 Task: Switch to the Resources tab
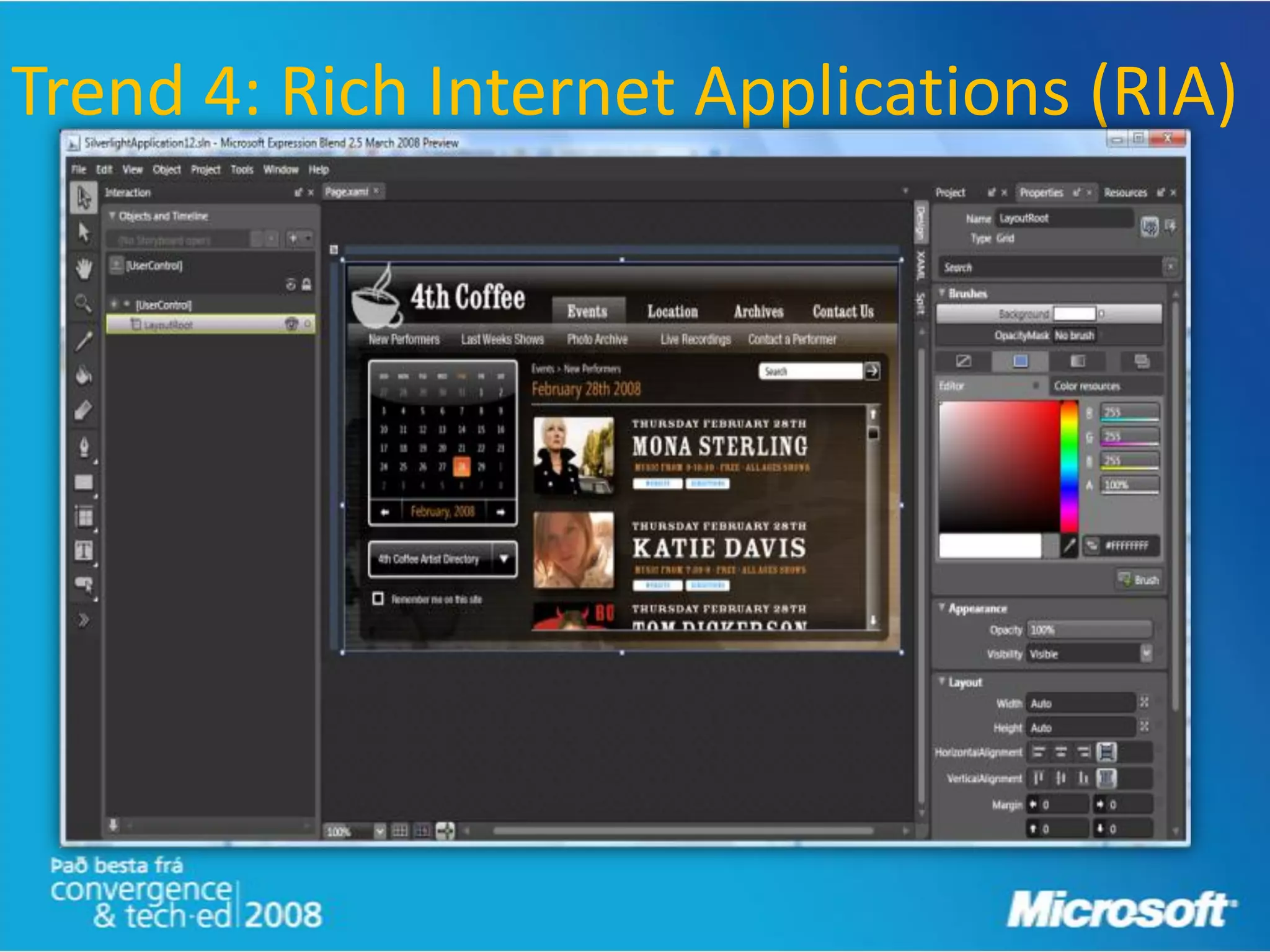(x=1125, y=193)
